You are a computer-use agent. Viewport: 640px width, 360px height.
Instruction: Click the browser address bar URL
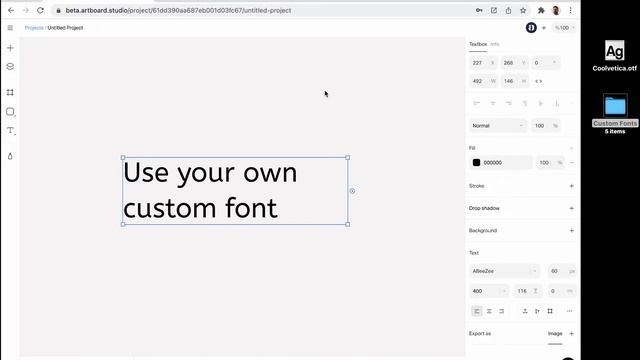tap(178, 10)
